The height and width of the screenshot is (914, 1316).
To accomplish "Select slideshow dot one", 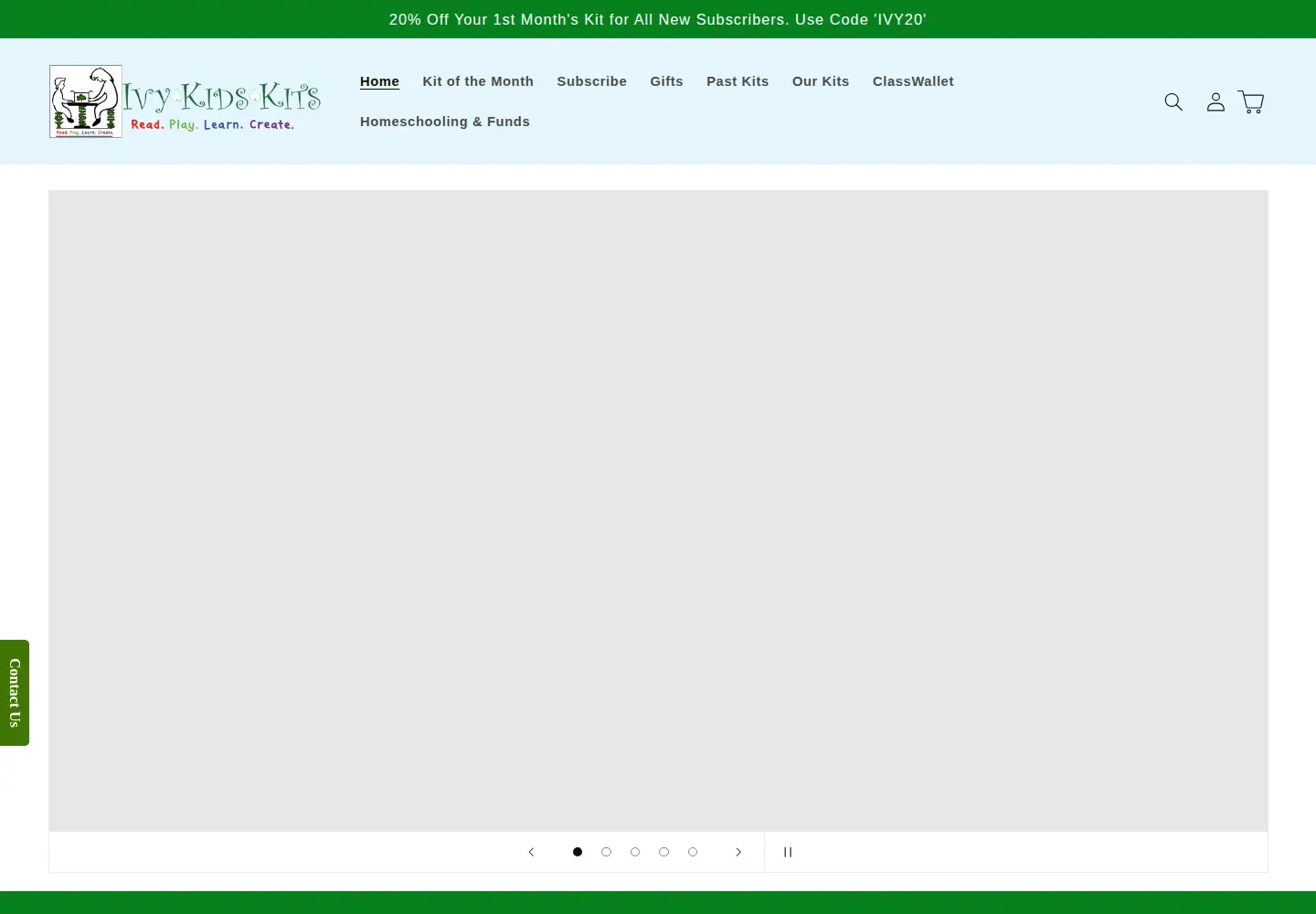I will 578,852.
